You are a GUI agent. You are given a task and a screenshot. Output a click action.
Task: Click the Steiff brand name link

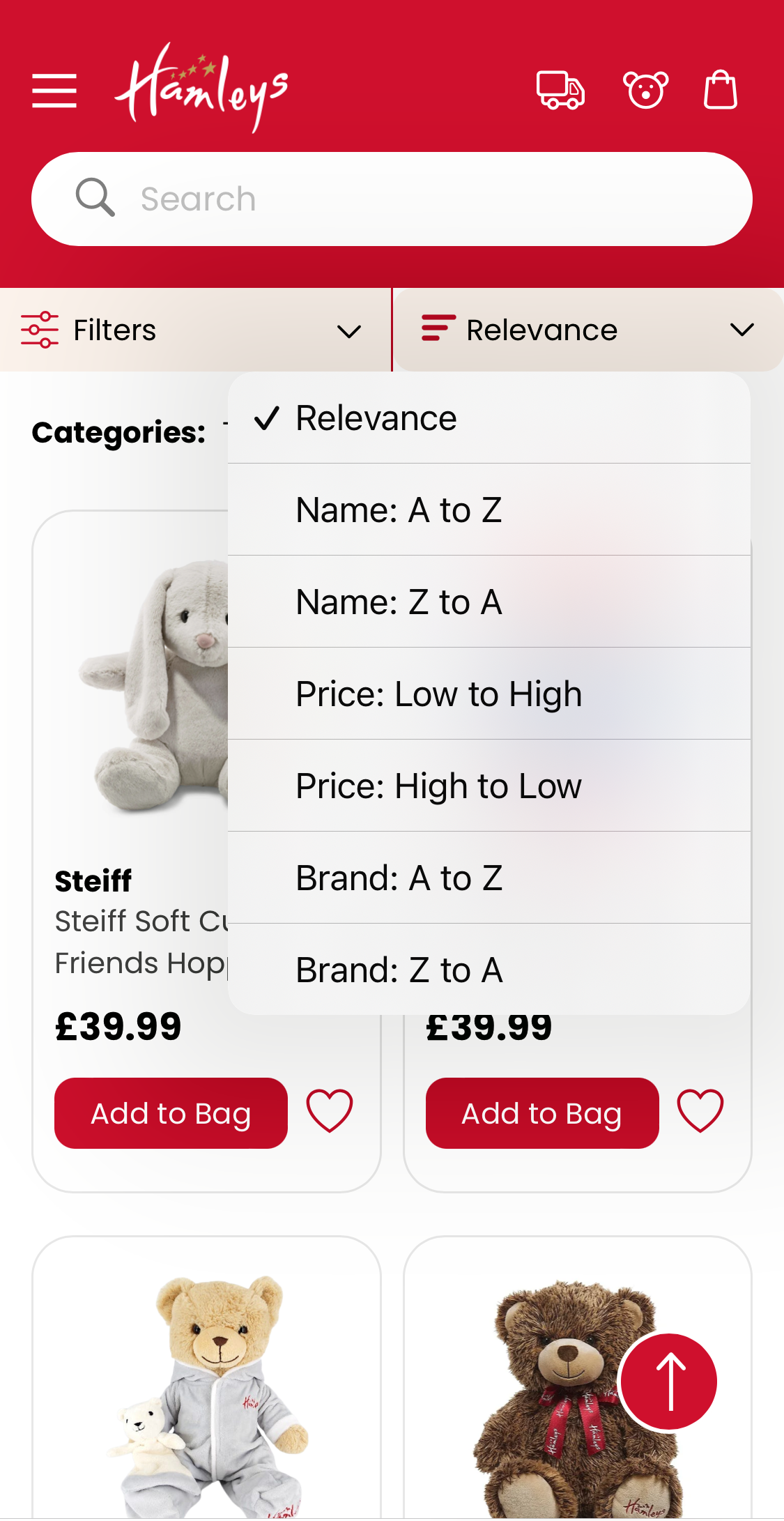click(93, 880)
